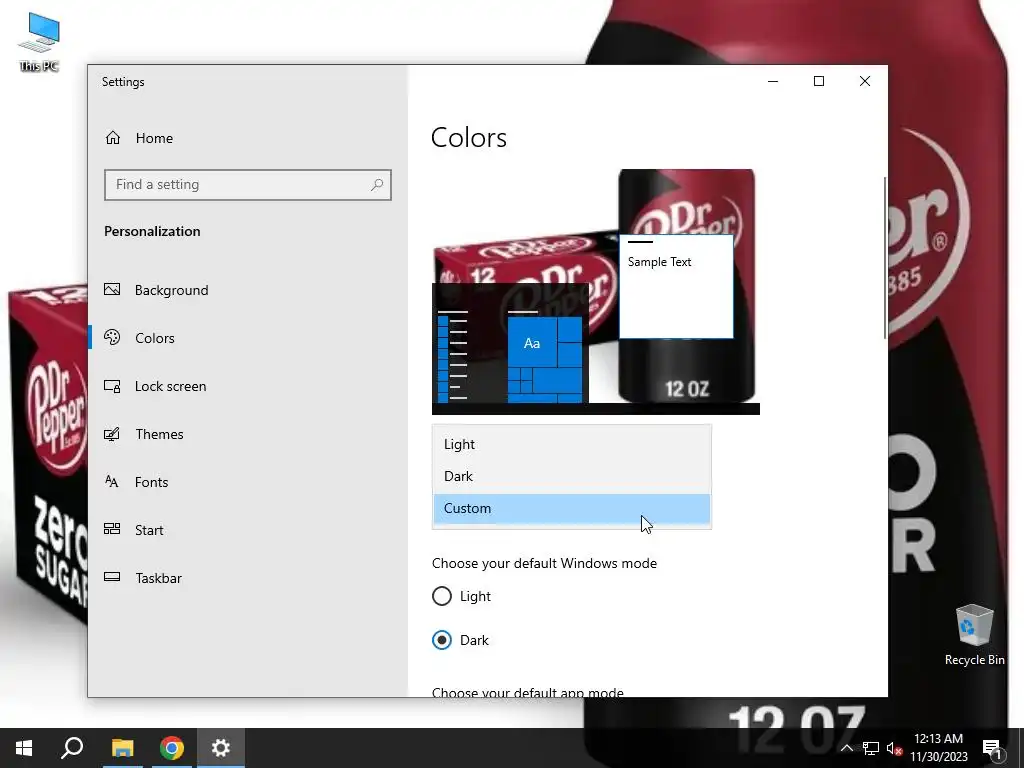Choose Custom in the color dropdown list

click(571, 508)
